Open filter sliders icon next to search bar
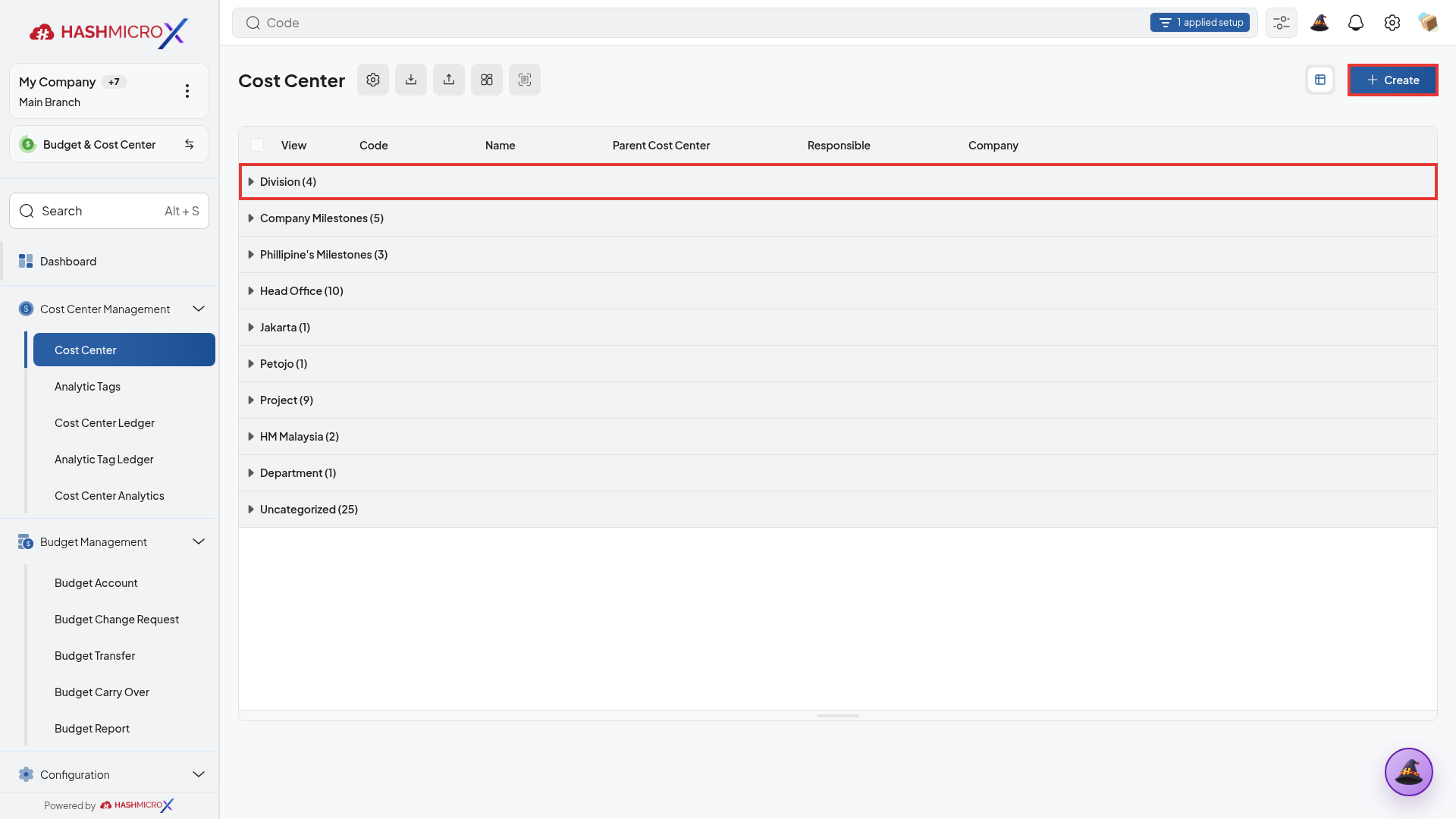Viewport: 1456px width, 819px height. coord(1282,23)
